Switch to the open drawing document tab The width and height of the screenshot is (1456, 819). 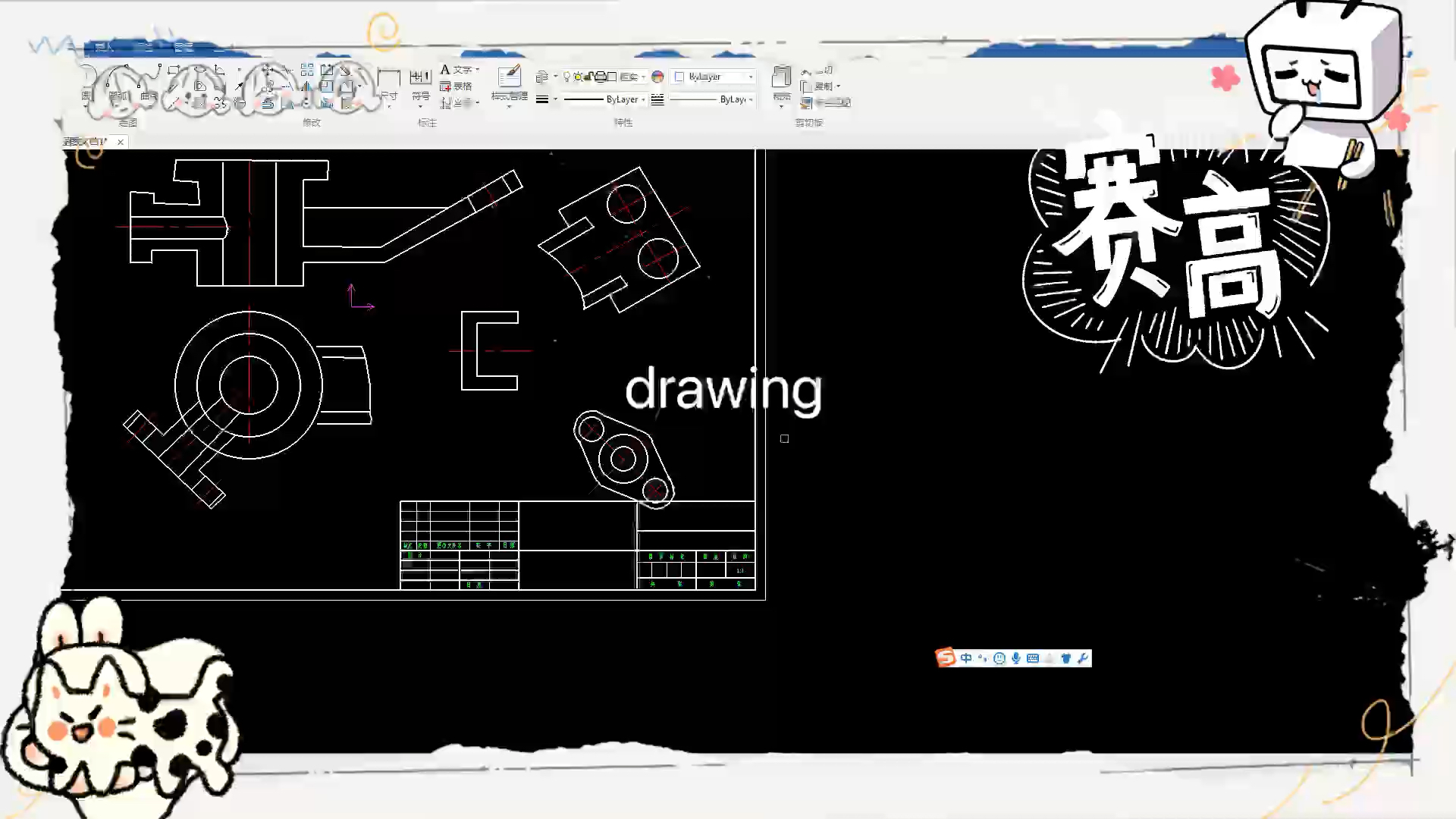pyautogui.click(x=86, y=142)
